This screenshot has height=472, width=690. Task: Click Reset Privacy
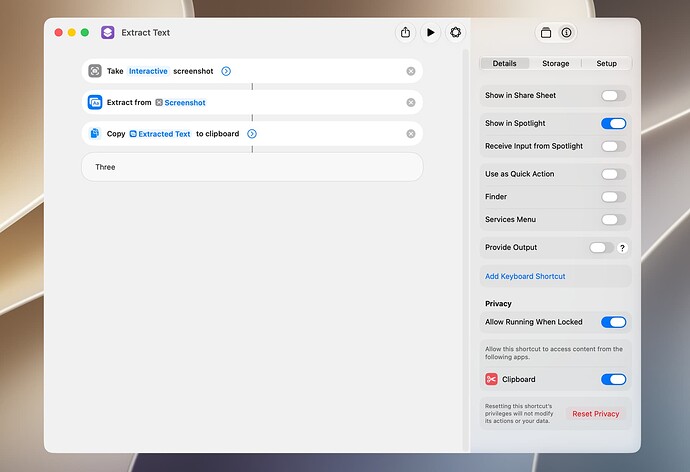coord(595,413)
